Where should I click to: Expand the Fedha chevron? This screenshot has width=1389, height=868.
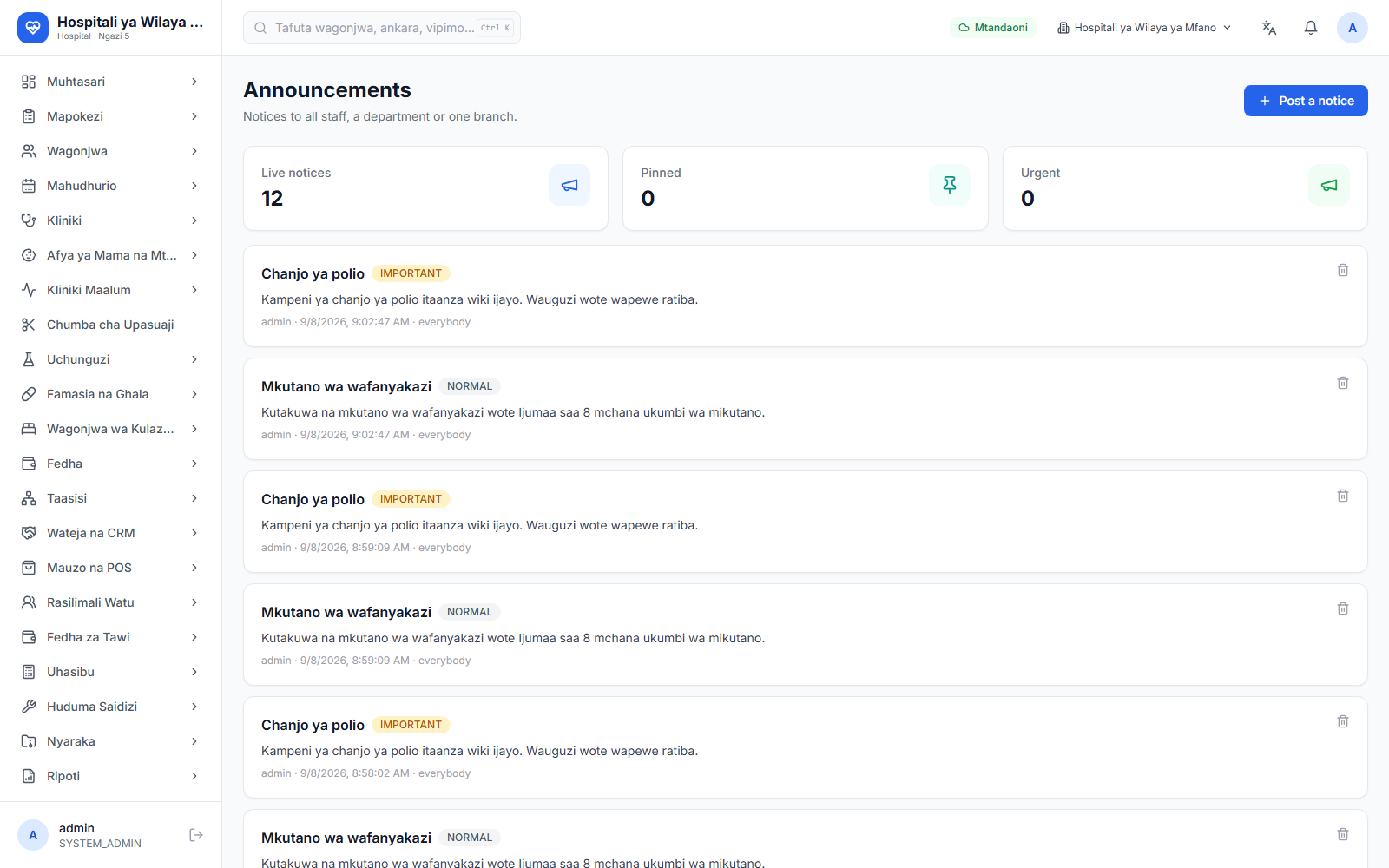[194, 464]
